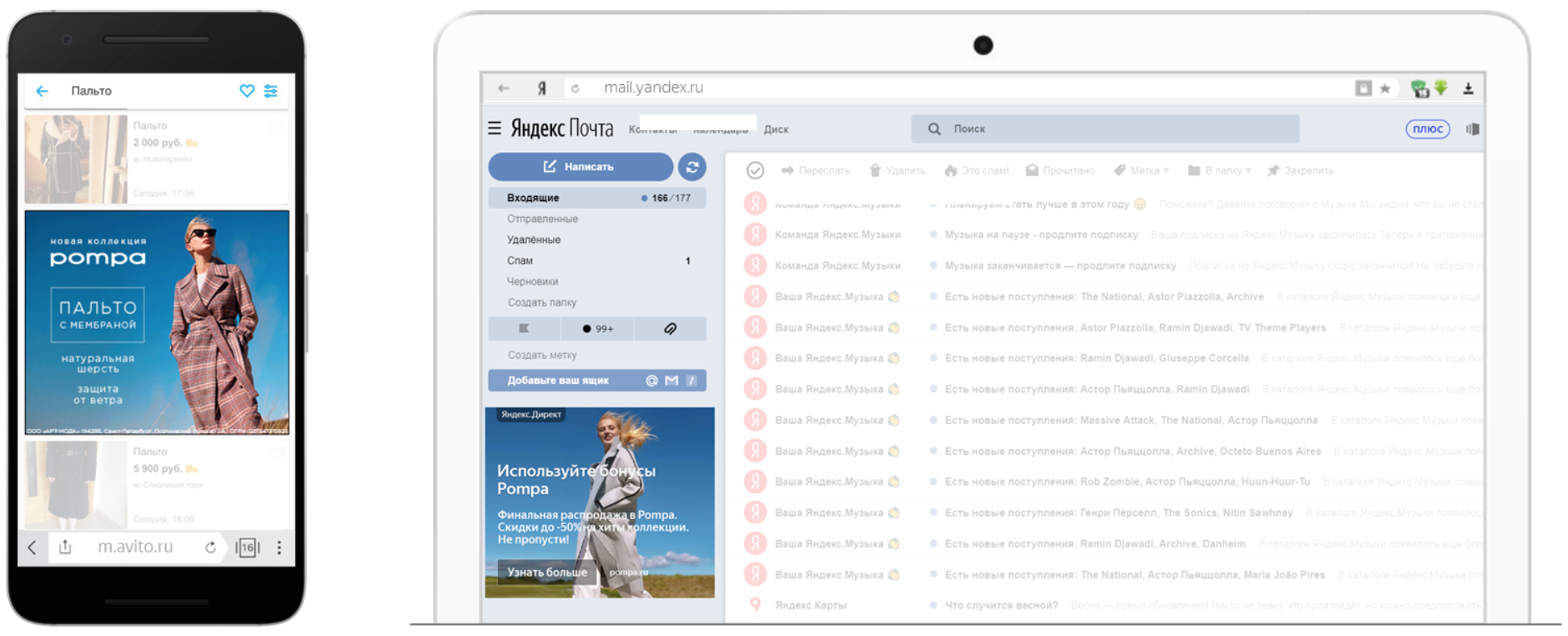This screenshot has height=636, width=1568.
Task: Tap the Пальто listing priced 2 000 руб.
Action: (157, 159)
